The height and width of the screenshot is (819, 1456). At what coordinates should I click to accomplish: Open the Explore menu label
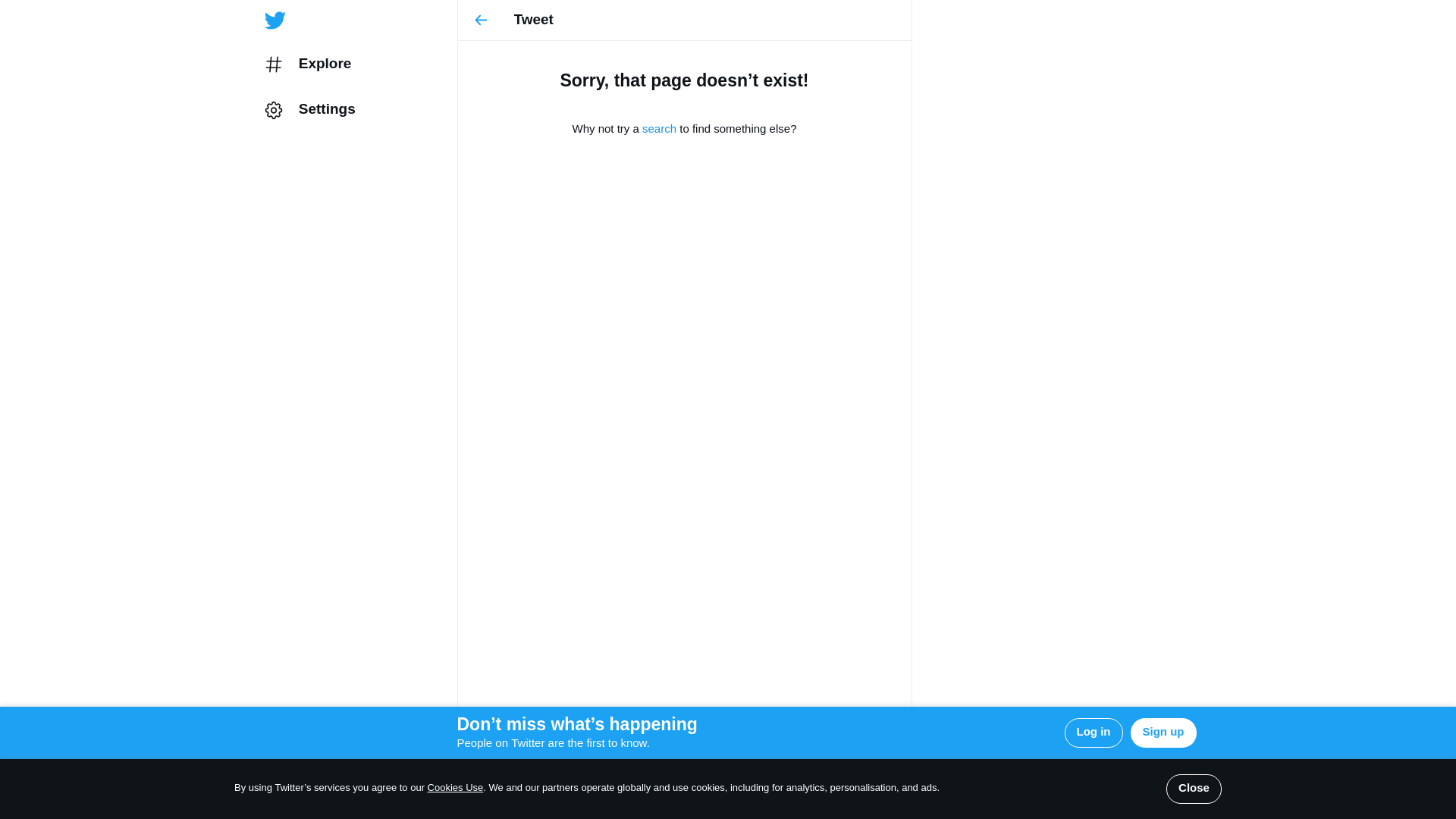click(x=325, y=64)
